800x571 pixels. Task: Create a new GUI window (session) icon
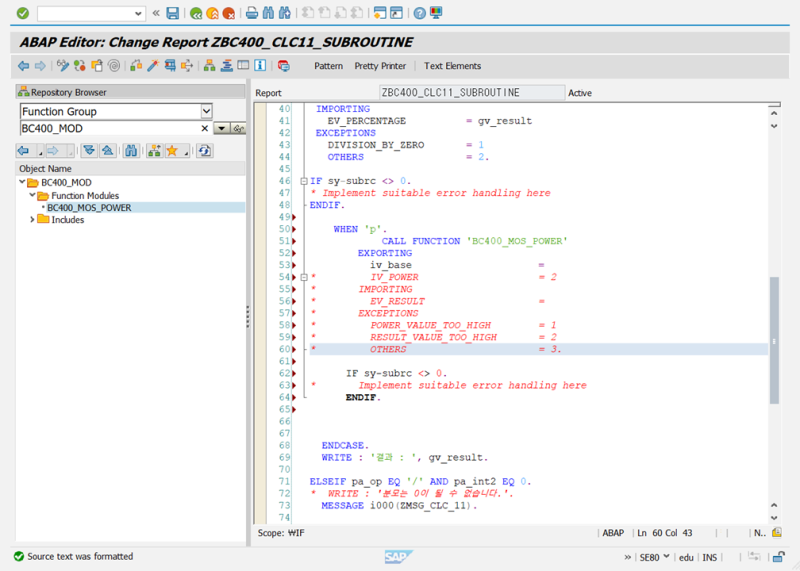pyautogui.click(x=379, y=13)
